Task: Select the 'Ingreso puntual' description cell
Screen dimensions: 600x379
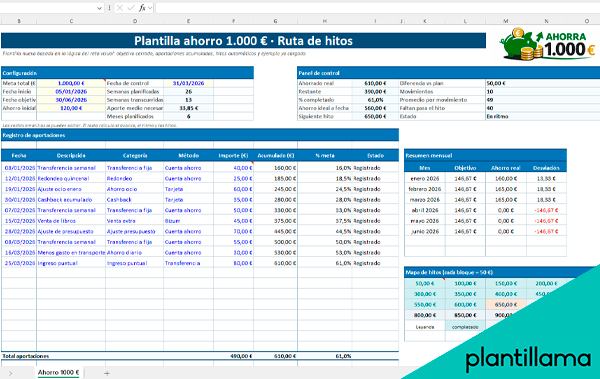Action: [x=71, y=263]
